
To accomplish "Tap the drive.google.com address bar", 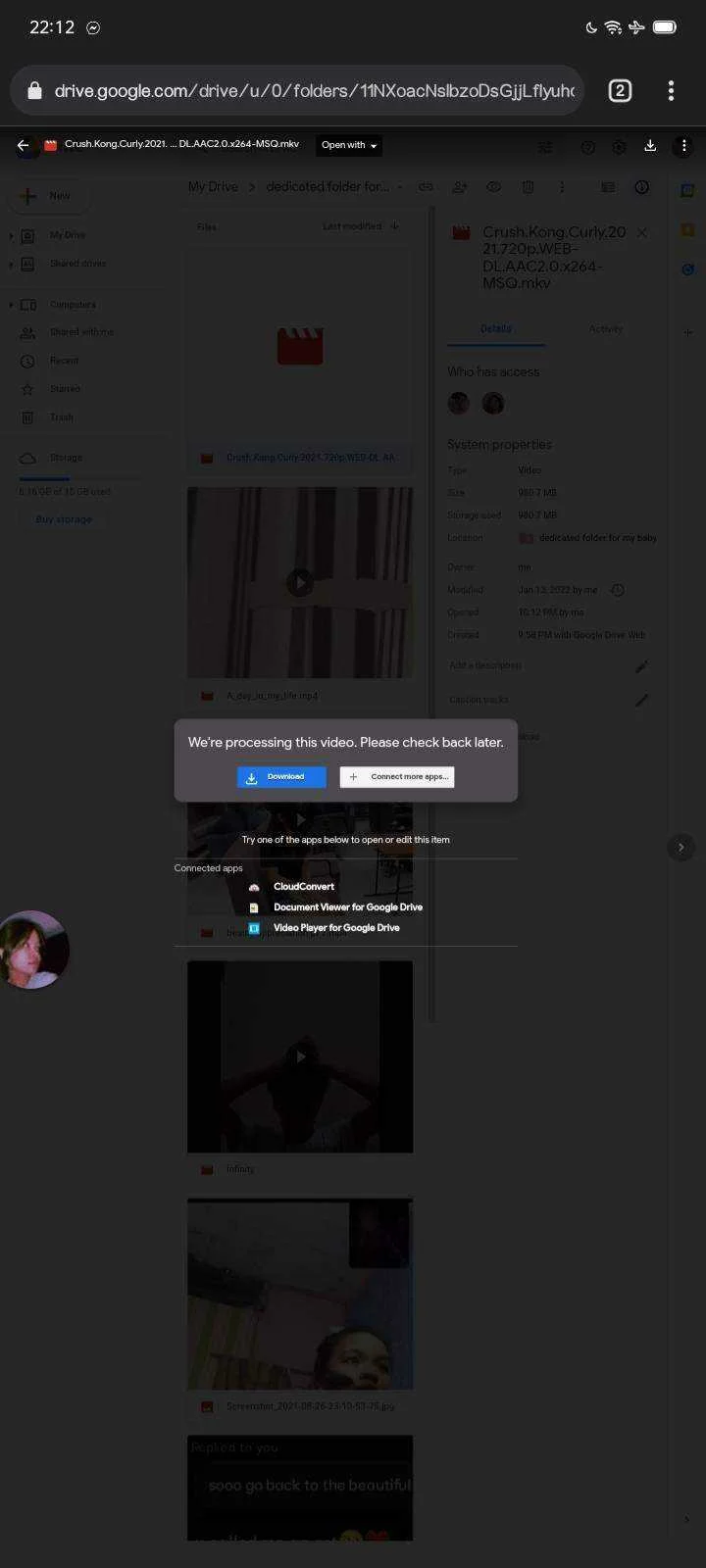I will pyautogui.click(x=297, y=91).
